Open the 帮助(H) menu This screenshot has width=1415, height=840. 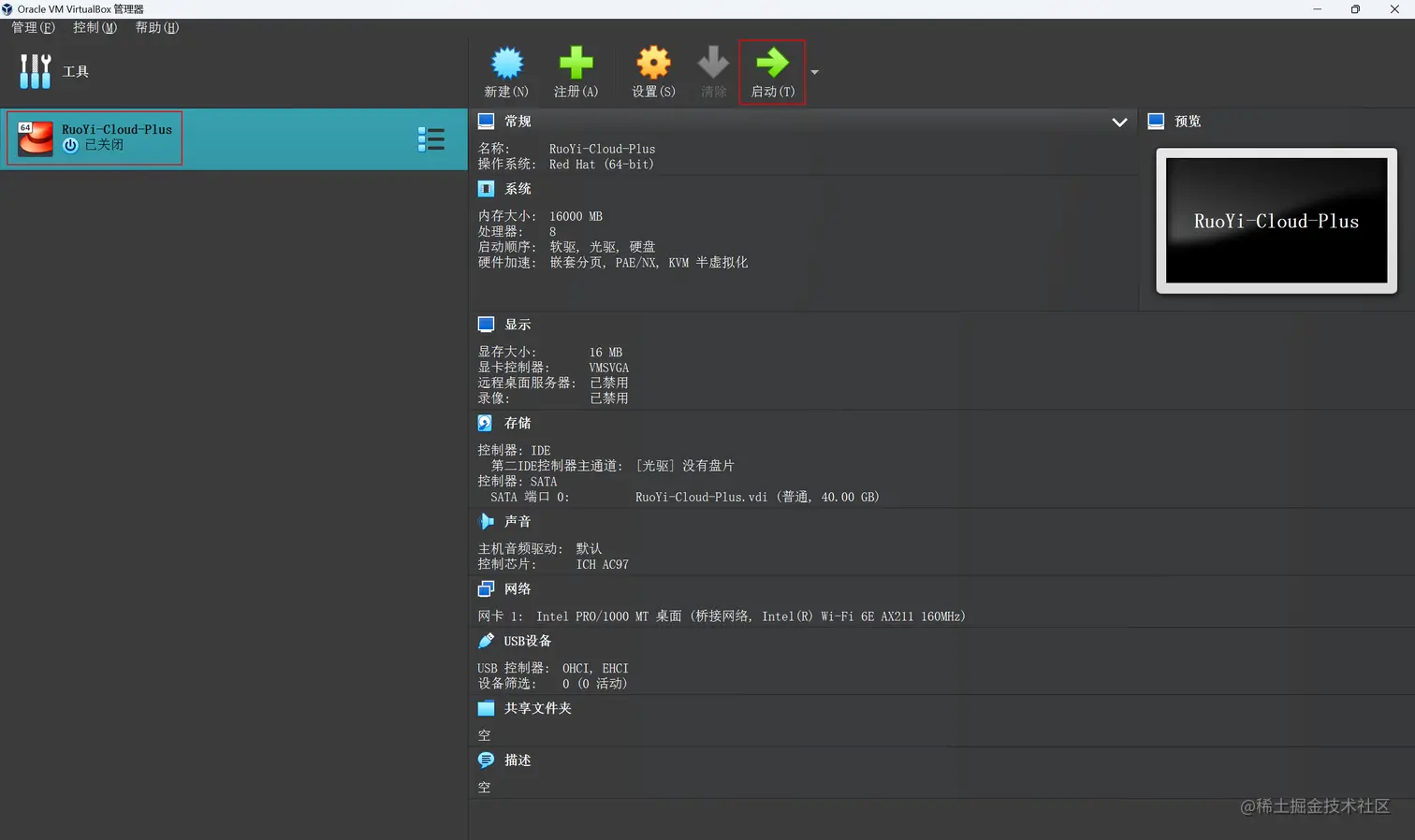click(x=156, y=27)
